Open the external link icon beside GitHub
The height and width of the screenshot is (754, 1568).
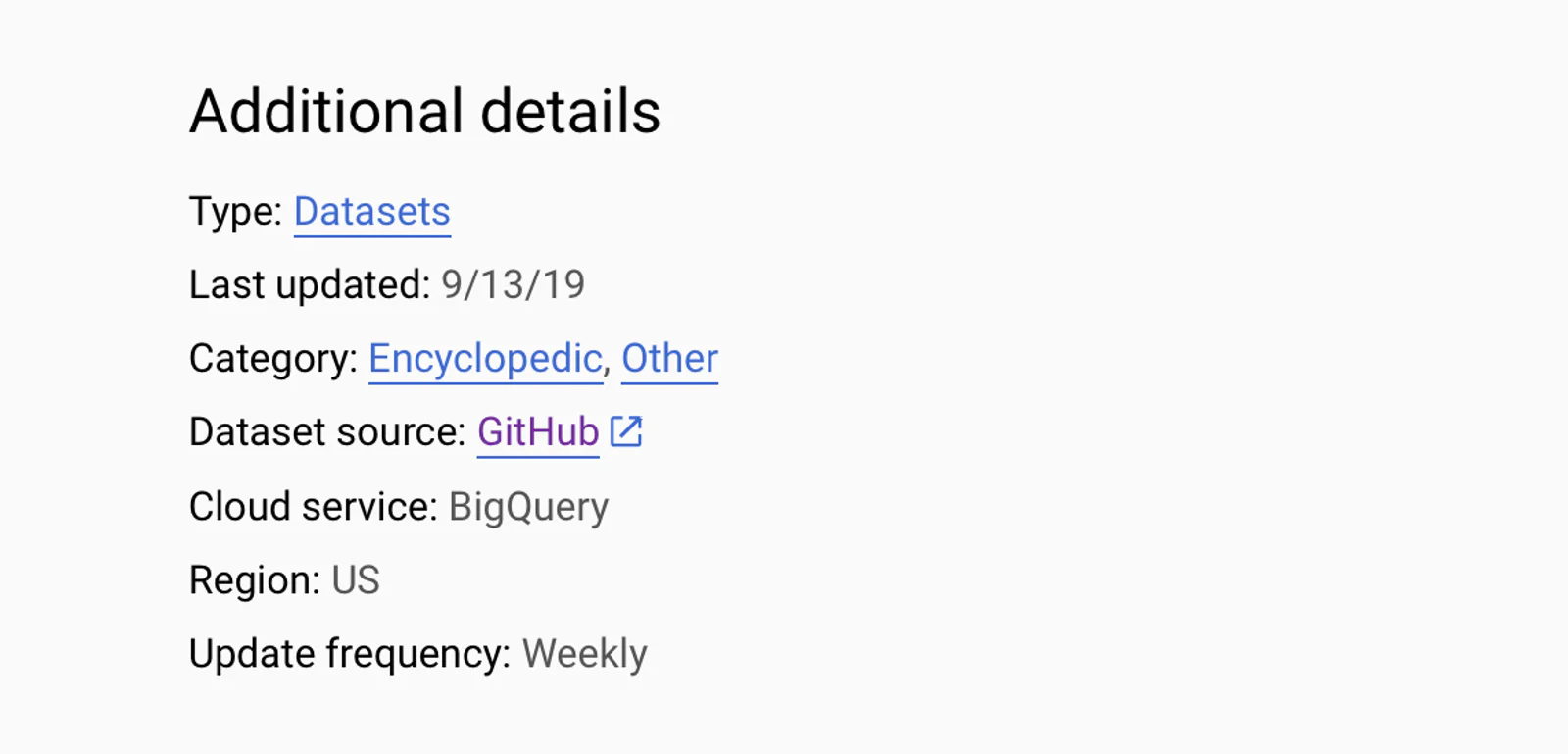coord(626,431)
